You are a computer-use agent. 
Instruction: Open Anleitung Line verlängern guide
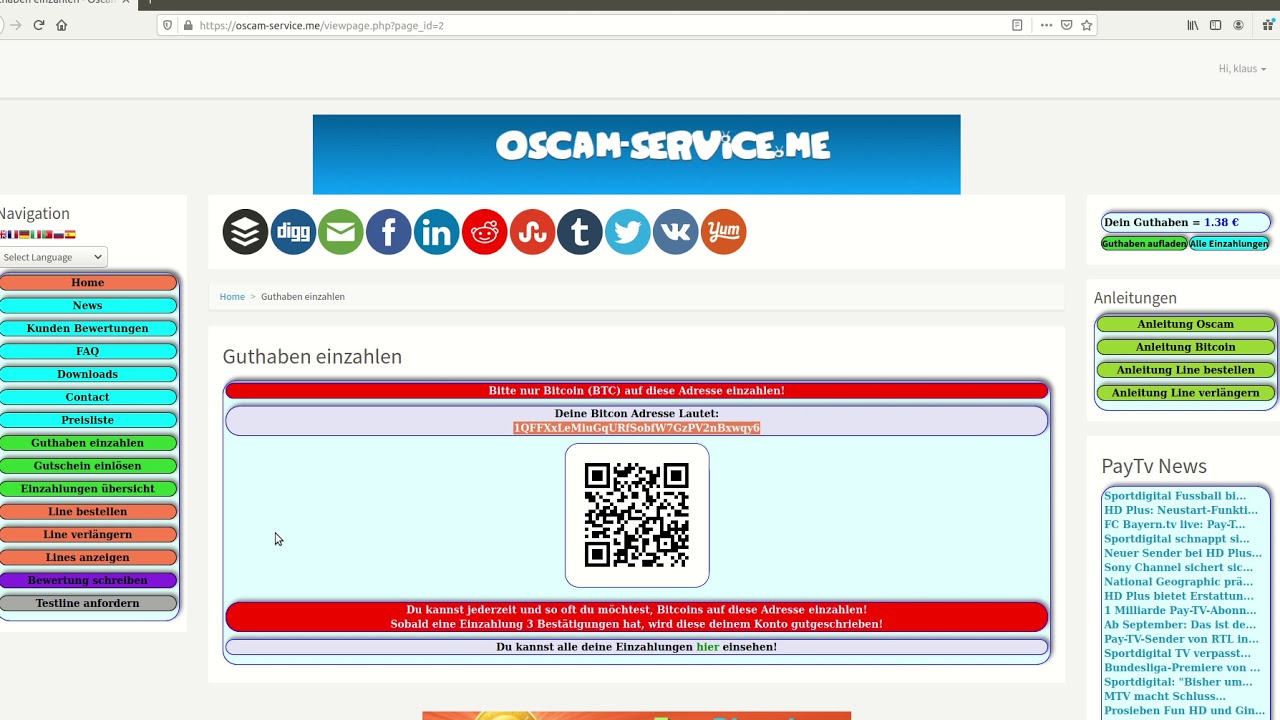(1186, 393)
